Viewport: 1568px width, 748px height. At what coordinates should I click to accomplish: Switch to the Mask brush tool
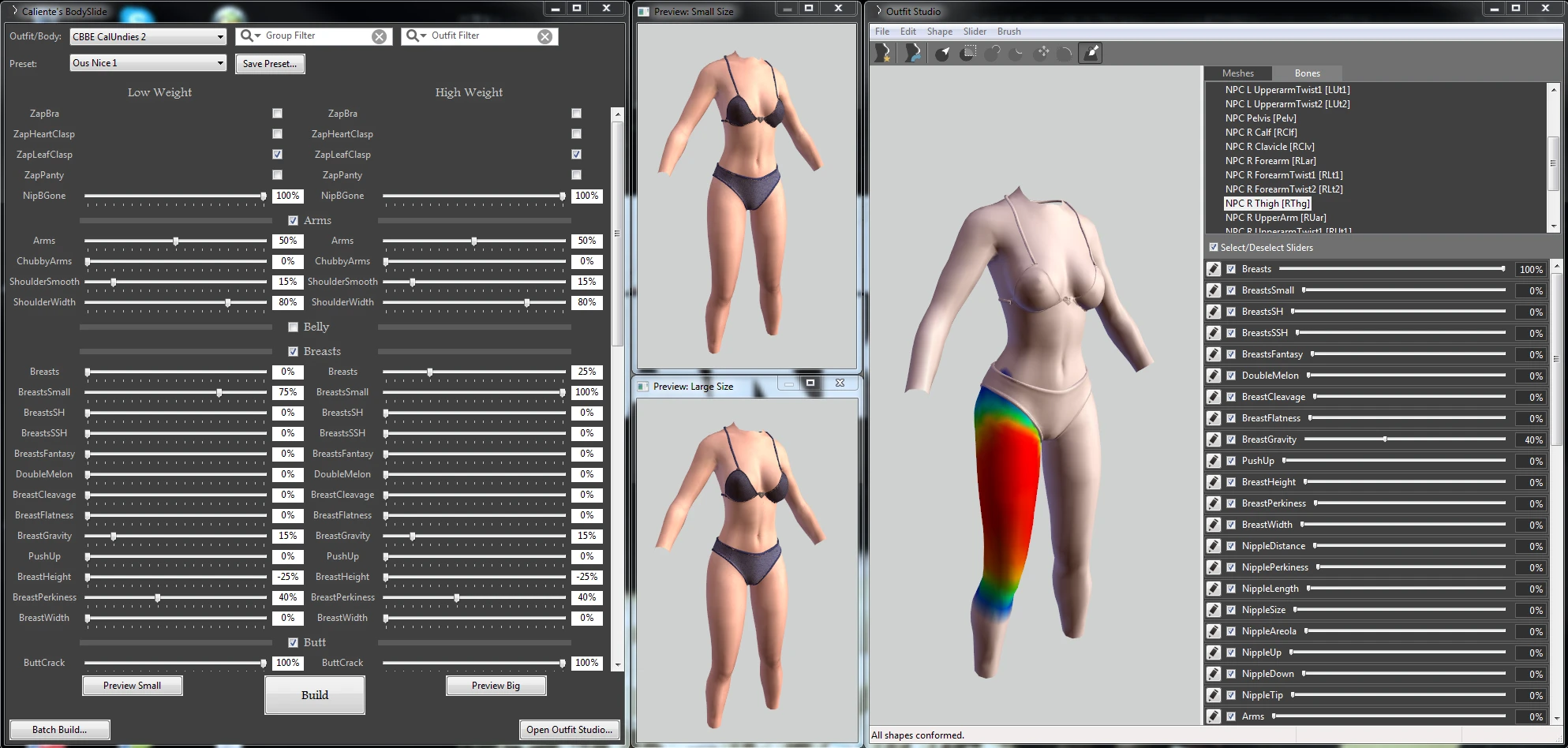(967, 53)
